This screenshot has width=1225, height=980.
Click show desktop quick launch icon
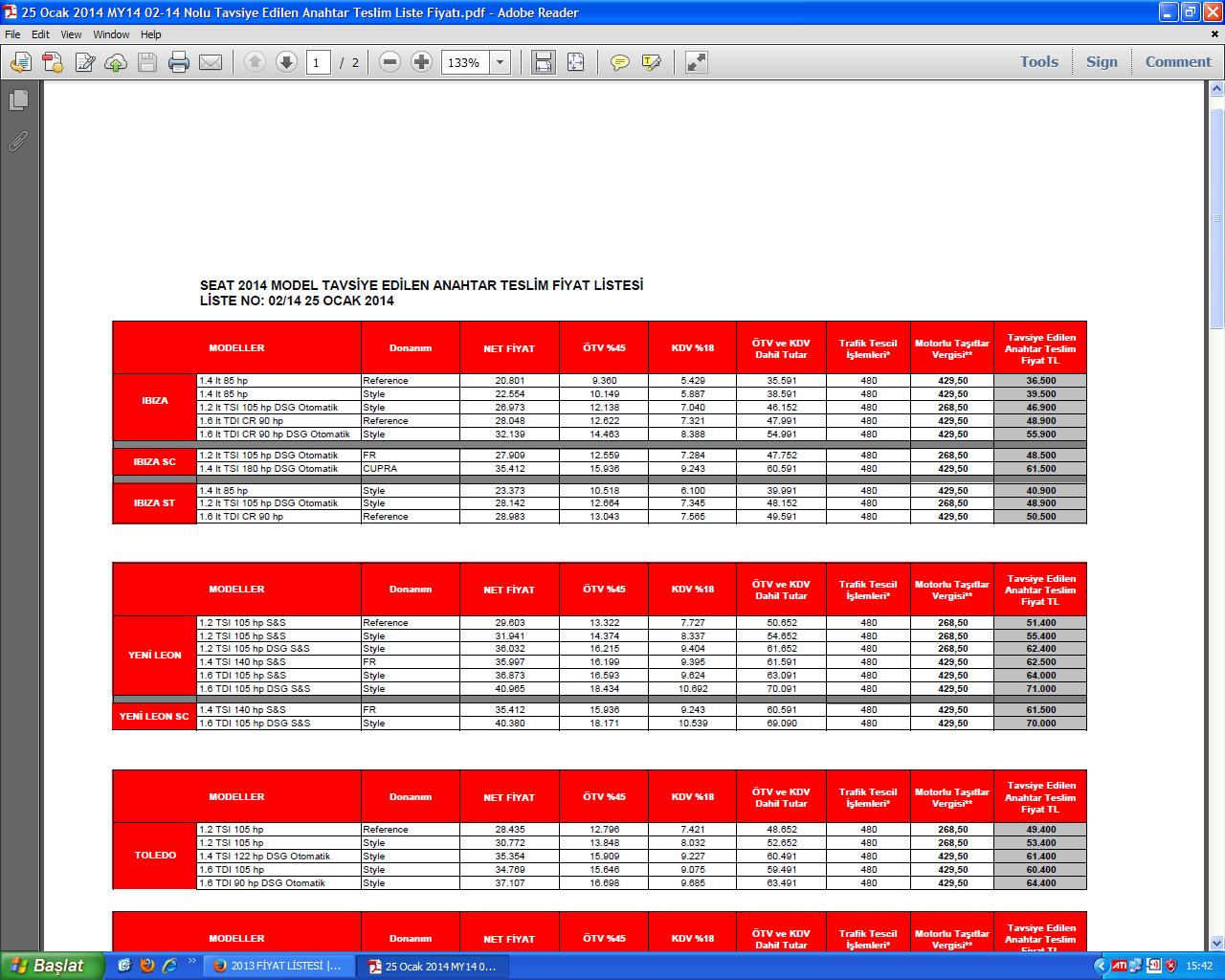click(124, 965)
